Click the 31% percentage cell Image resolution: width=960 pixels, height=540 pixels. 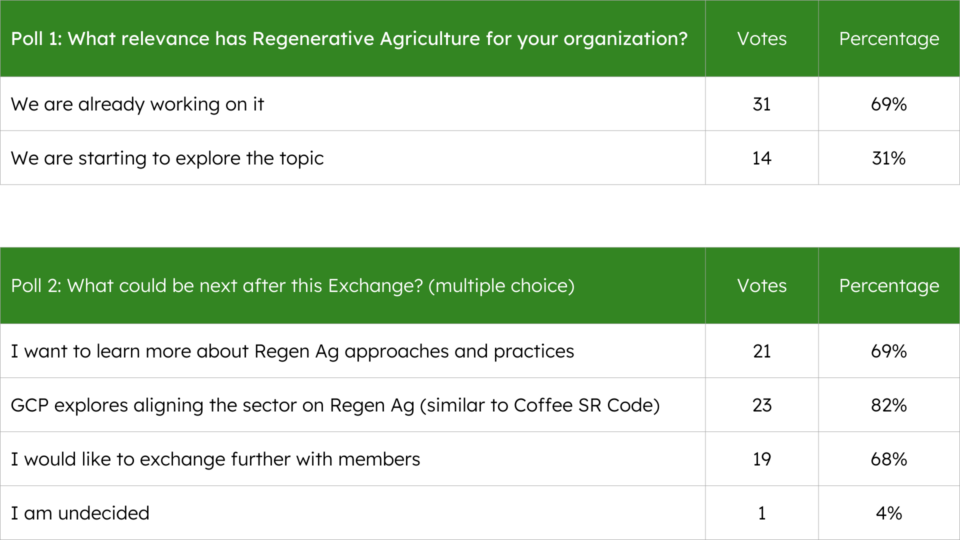pos(889,158)
